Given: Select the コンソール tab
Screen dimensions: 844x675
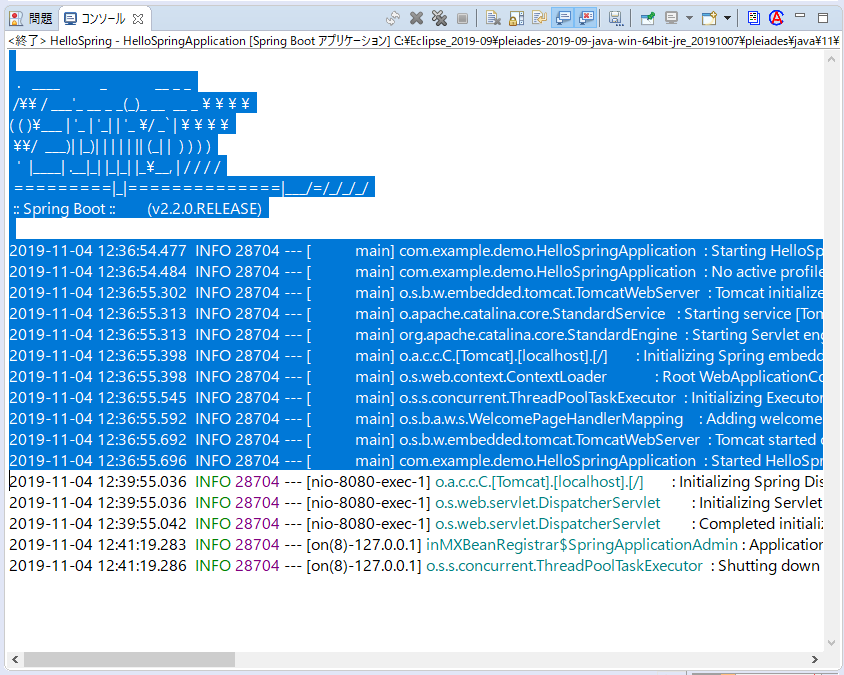Looking at the screenshot, I should [x=103, y=19].
